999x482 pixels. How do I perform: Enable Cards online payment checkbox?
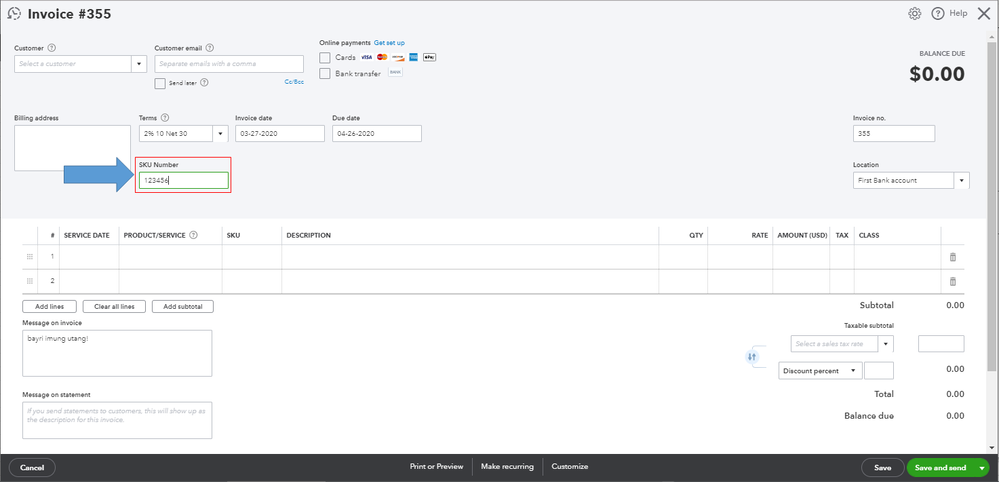pyautogui.click(x=325, y=57)
